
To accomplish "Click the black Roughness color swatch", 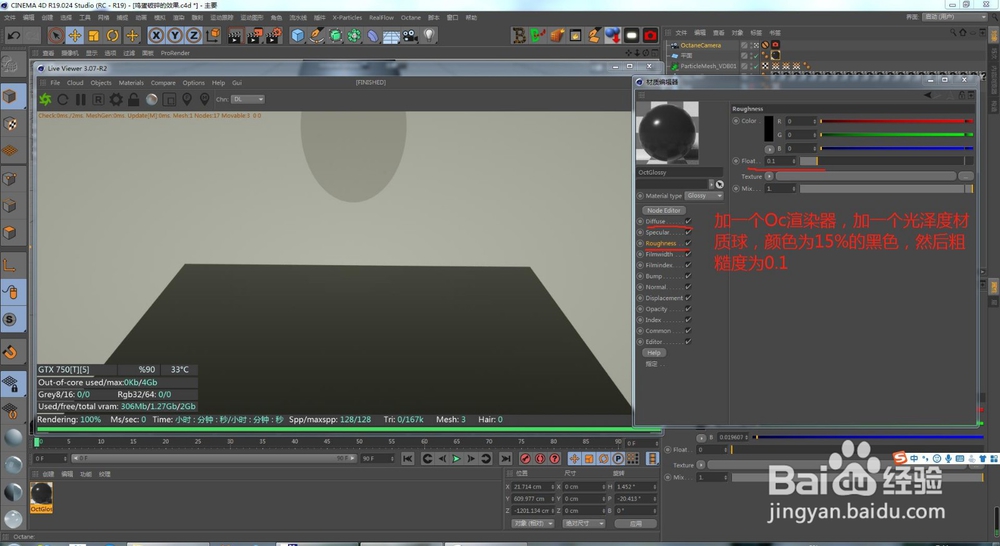I will [768, 129].
